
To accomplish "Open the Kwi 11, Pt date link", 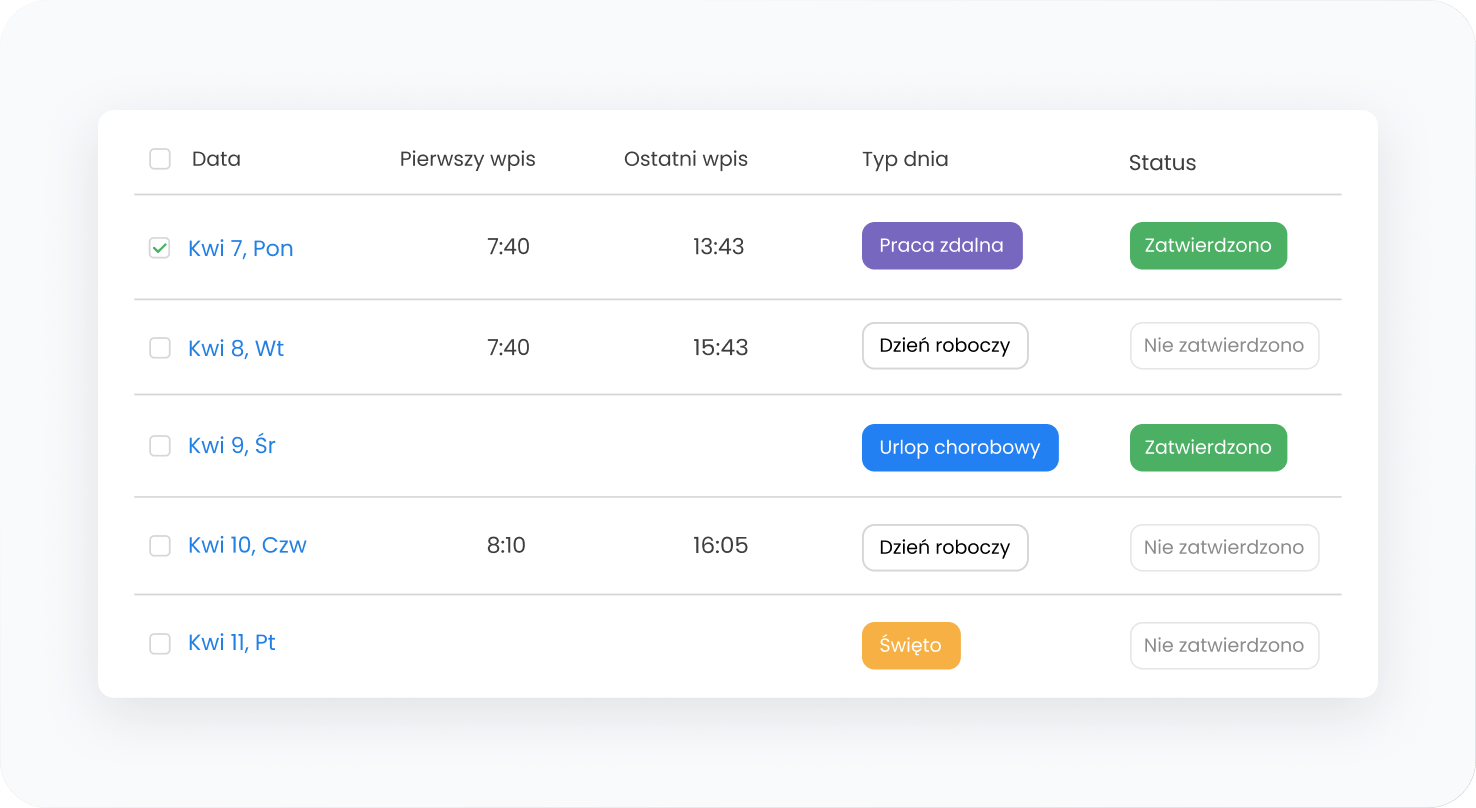I will (231, 643).
